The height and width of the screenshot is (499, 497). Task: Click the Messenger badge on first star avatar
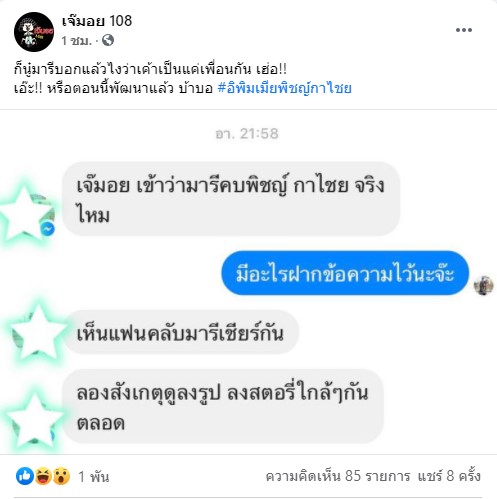[48, 229]
